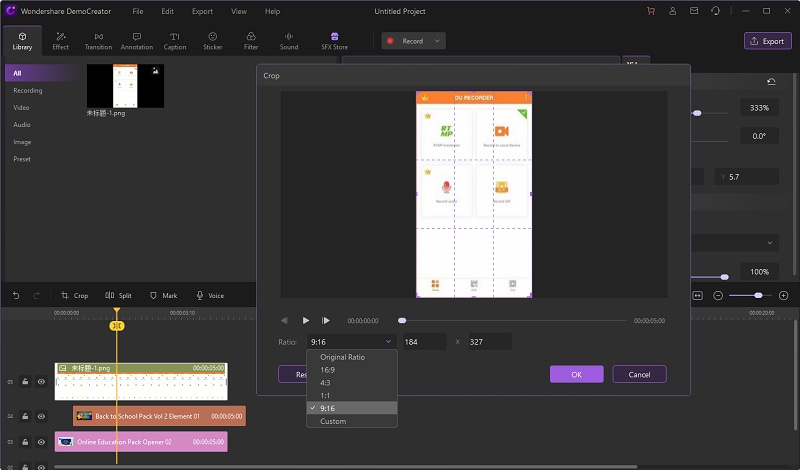Image resolution: width=800 pixels, height=470 pixels.
Task: Open the Caption panel
Action: pos(174,41)
